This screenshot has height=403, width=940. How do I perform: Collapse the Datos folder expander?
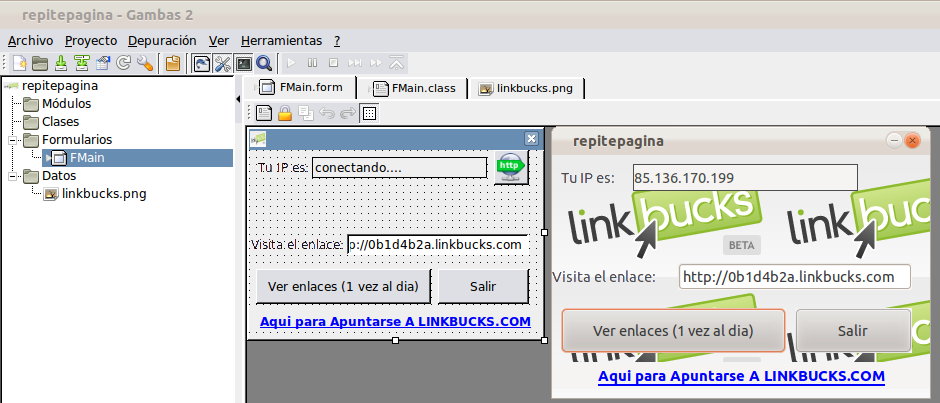tap(12, 176)
